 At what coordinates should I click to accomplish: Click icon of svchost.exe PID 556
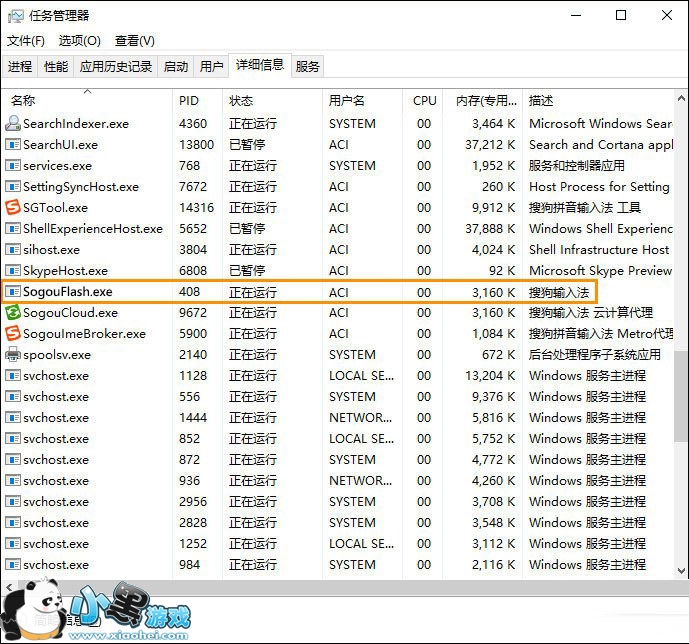[x=13, y=397]
